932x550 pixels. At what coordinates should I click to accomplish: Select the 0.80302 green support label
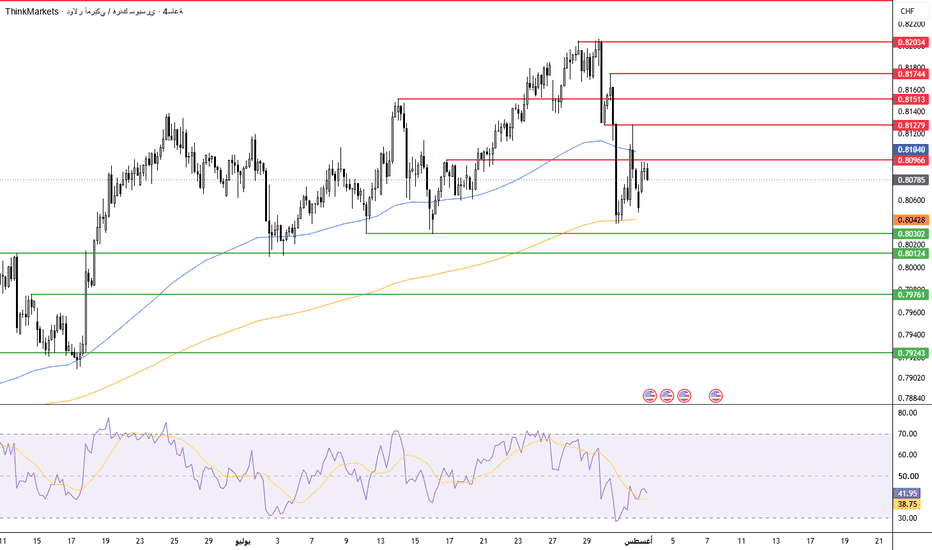pyautogui.click(x=911, y=234)
